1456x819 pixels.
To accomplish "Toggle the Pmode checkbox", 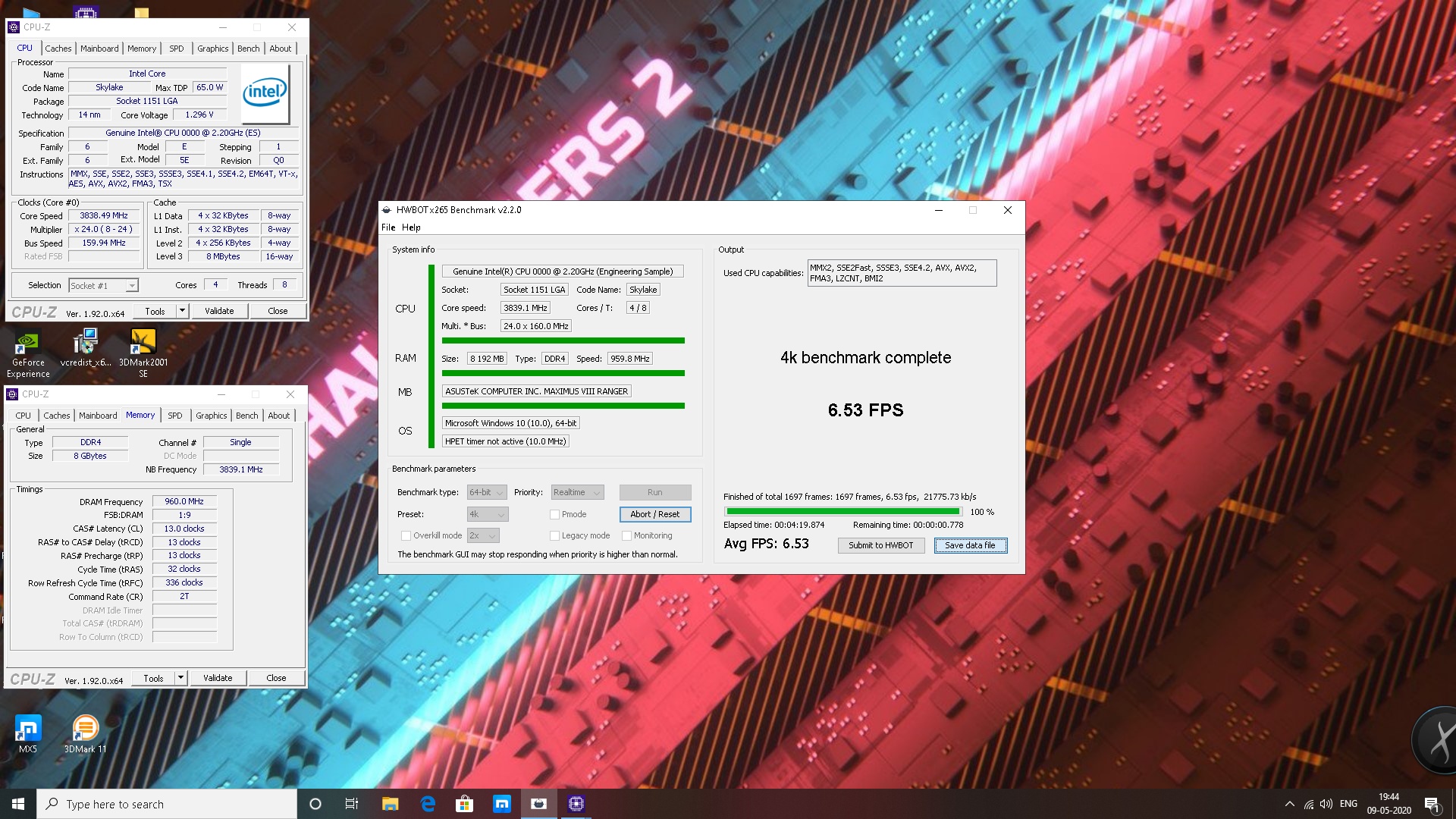I will (554, 515).
